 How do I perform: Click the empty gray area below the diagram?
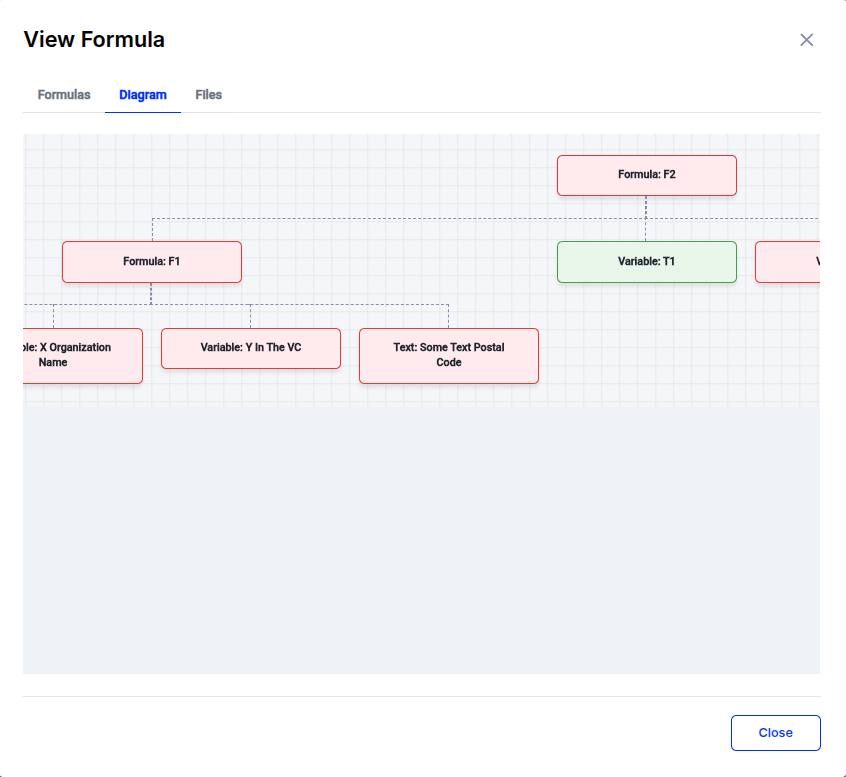coord(420,540)
